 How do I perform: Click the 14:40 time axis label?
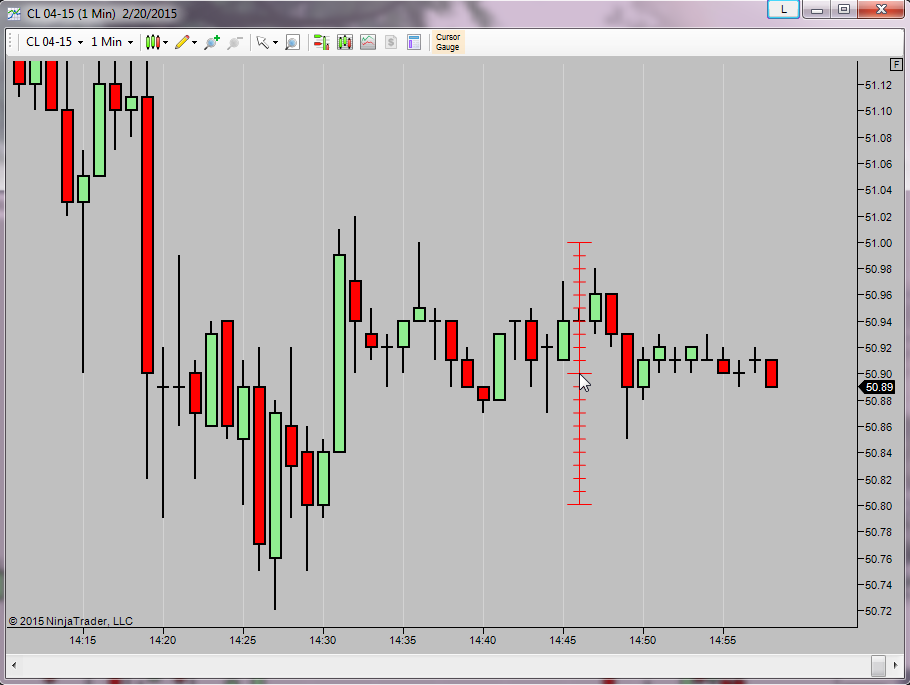(x=483, y=640)
